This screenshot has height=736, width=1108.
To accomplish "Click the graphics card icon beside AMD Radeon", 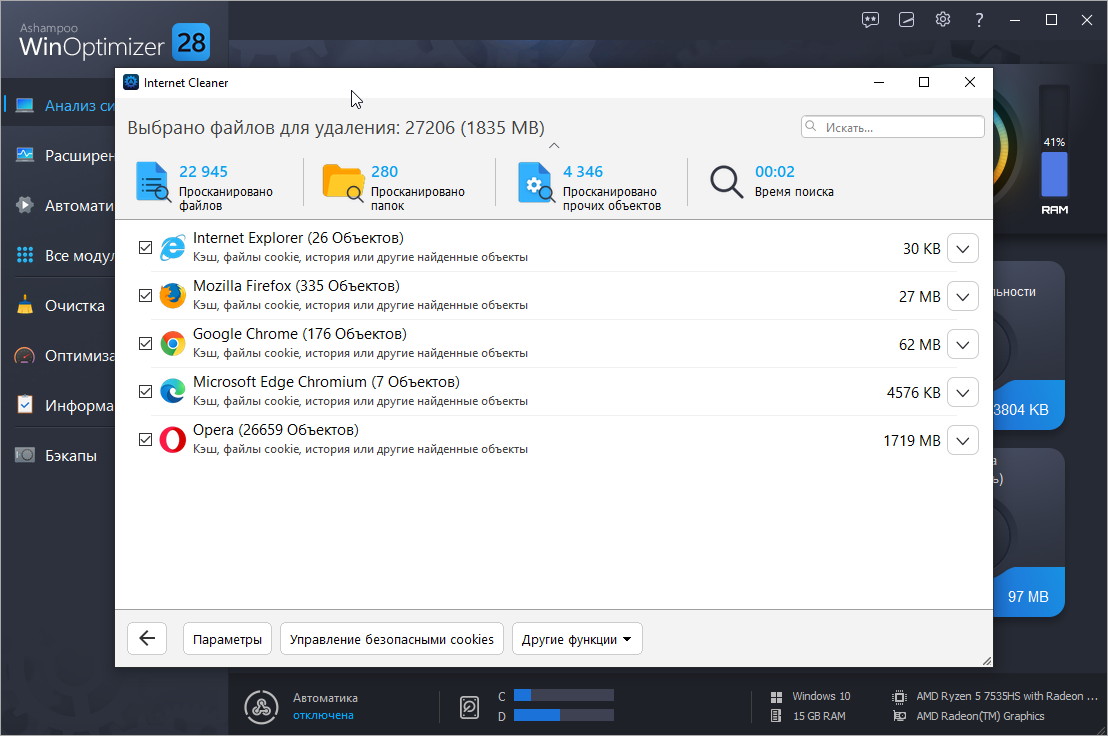I will point(899,716).
